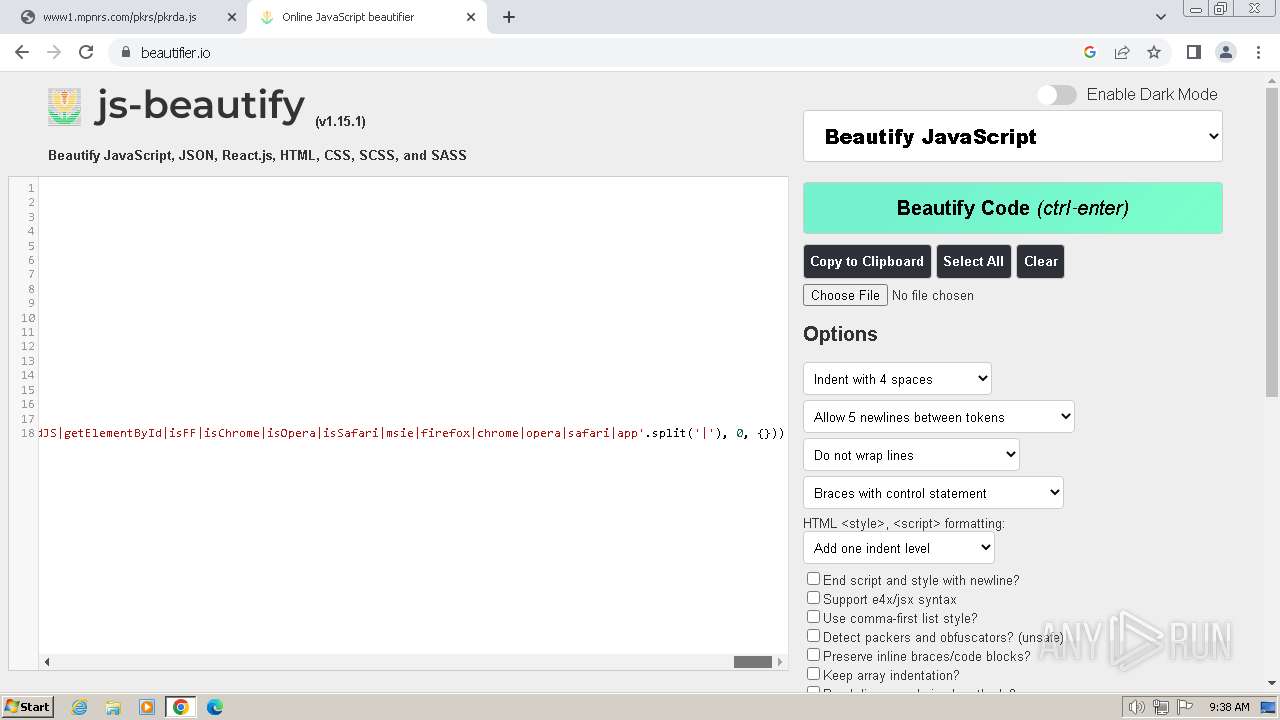The image size is (1280, 720).
Task: Click Choose File button
Action: (845, 295)
